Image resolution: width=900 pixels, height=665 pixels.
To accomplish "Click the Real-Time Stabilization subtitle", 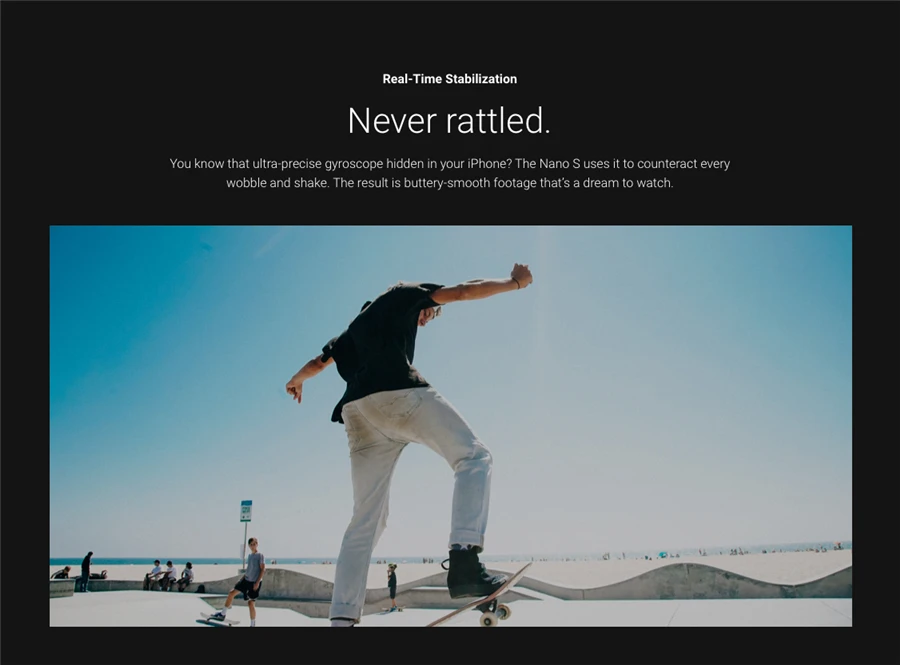I will [449, 79].
